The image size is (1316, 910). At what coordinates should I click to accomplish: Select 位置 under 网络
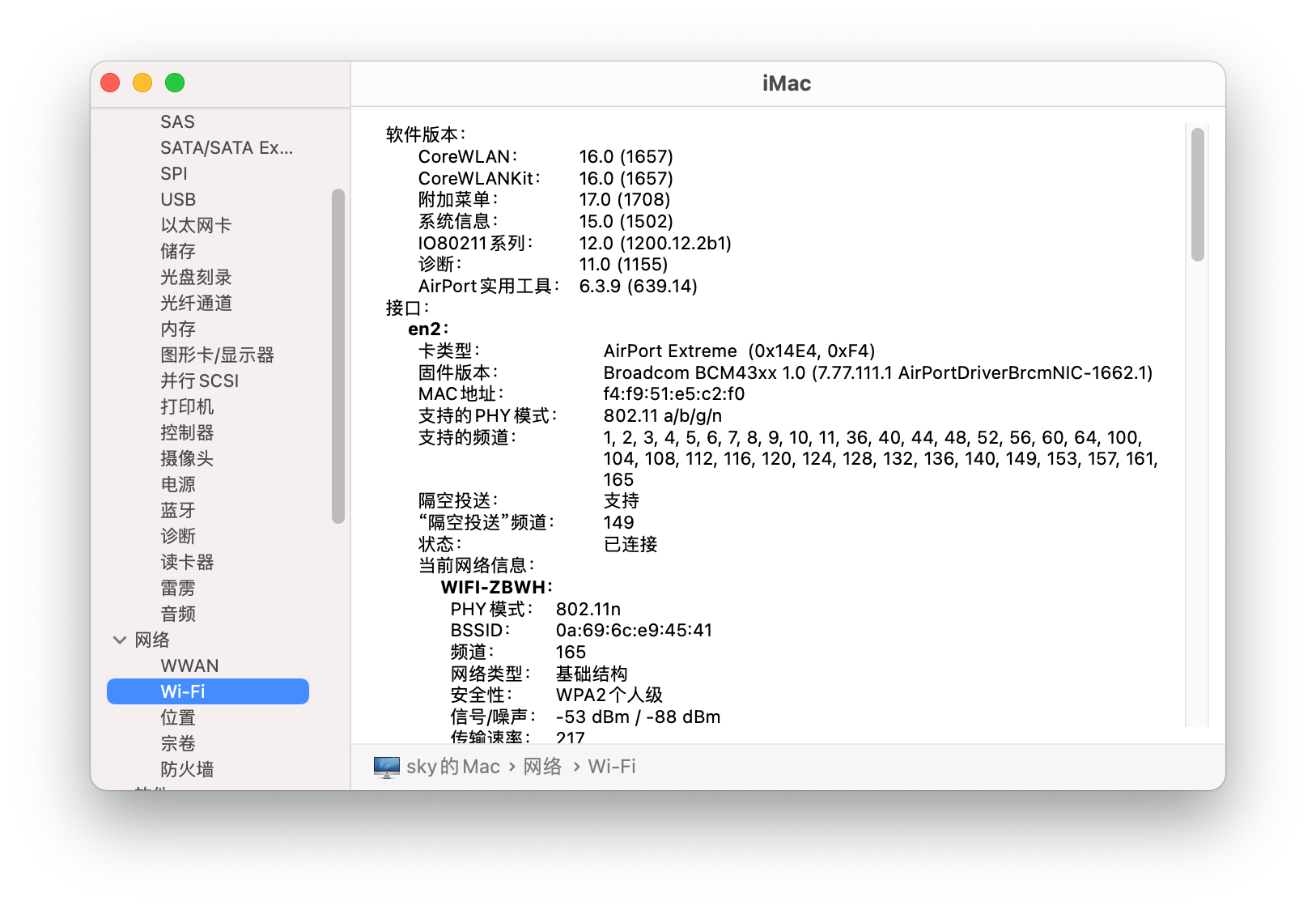click(x=178, y=718)
